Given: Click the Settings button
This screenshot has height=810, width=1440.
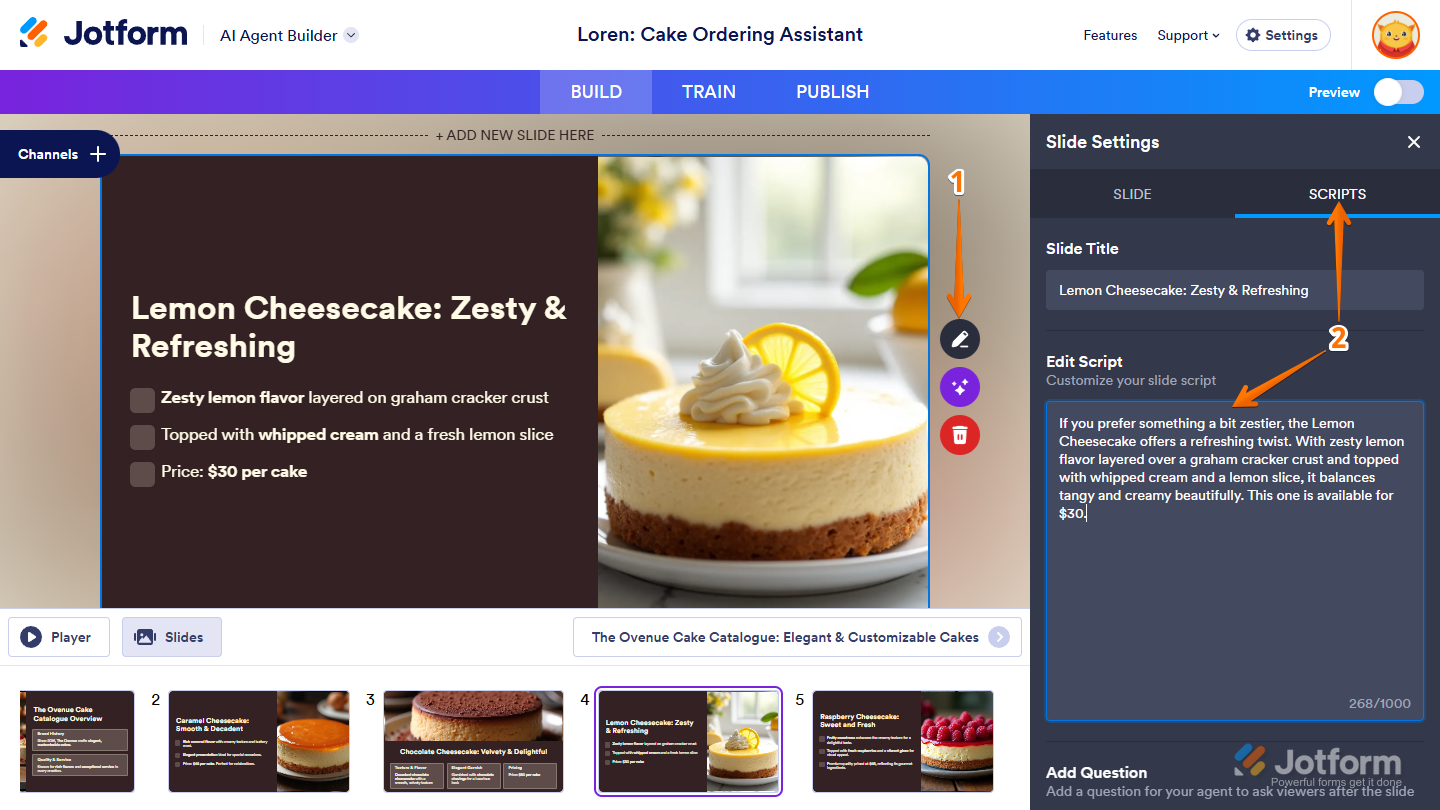Looking at the screenshot, I should pyautogui.click(x=1283, y=35).
